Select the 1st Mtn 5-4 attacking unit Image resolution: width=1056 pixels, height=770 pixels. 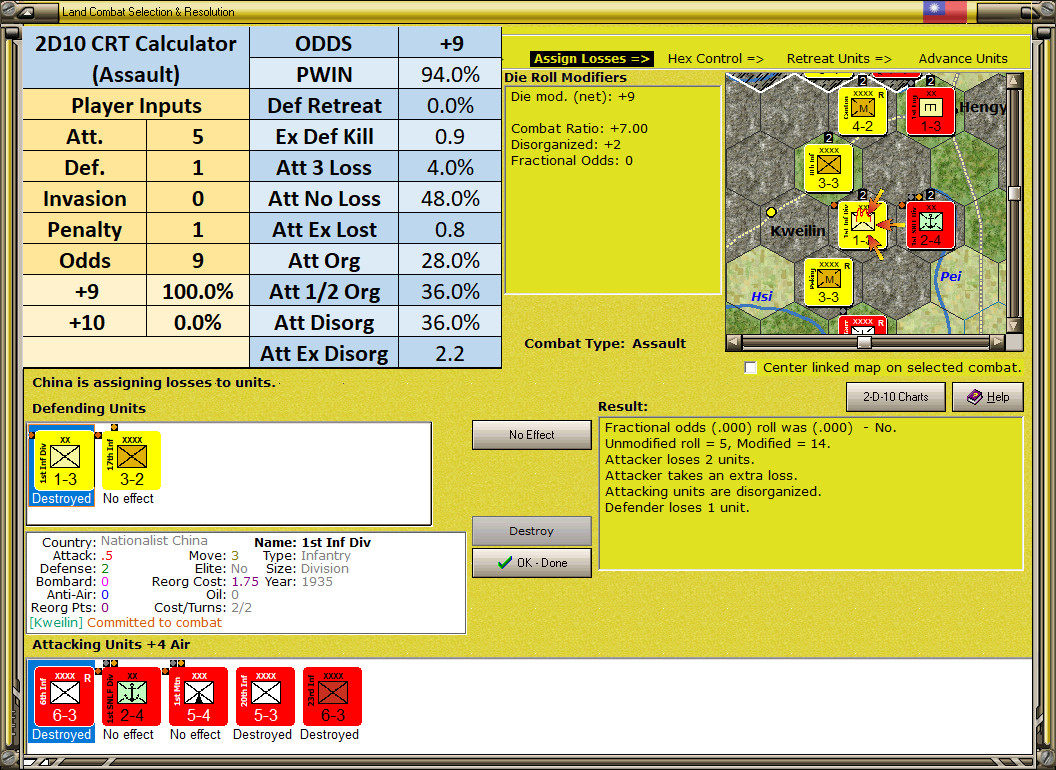(x=198, y=697)
